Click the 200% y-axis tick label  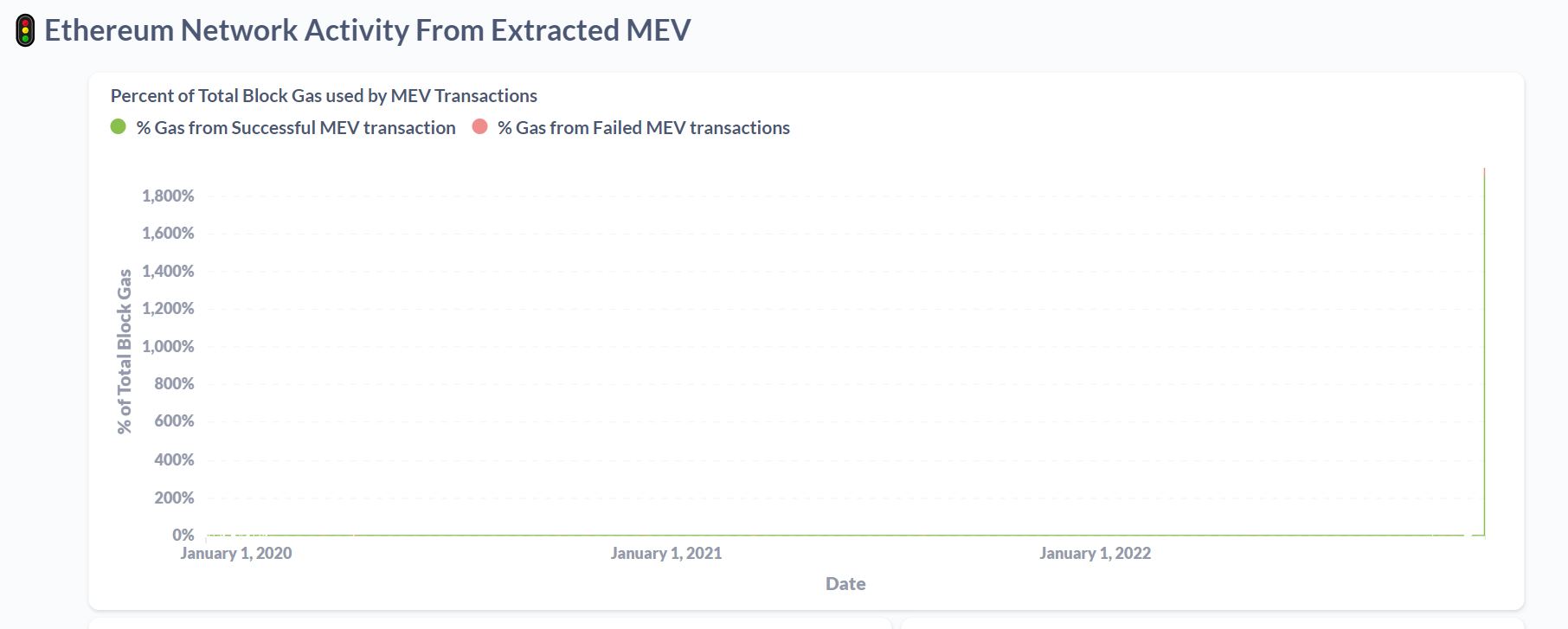(x=174, y=497)
